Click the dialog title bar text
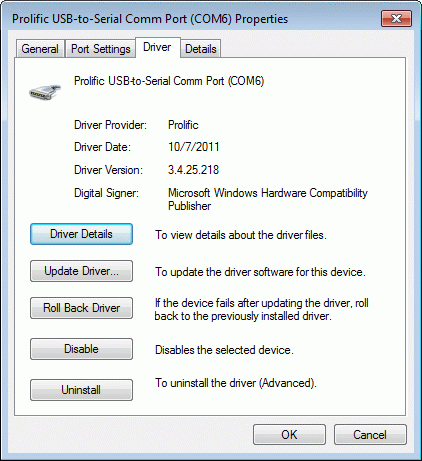Image resolution: width=422 pixels, height=461 pixels. pyautogui.click(x=150, y=19)
